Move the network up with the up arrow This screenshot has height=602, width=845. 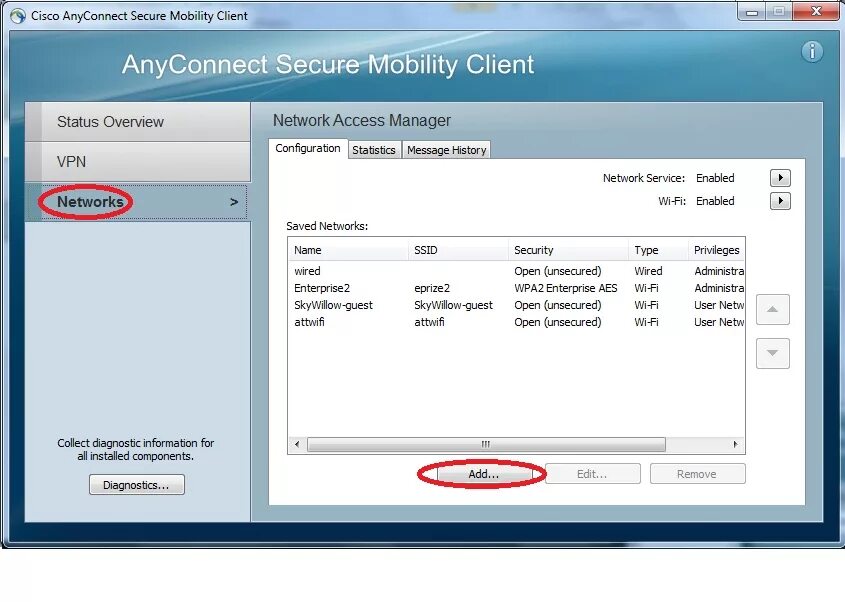click(x=772, y=309)
